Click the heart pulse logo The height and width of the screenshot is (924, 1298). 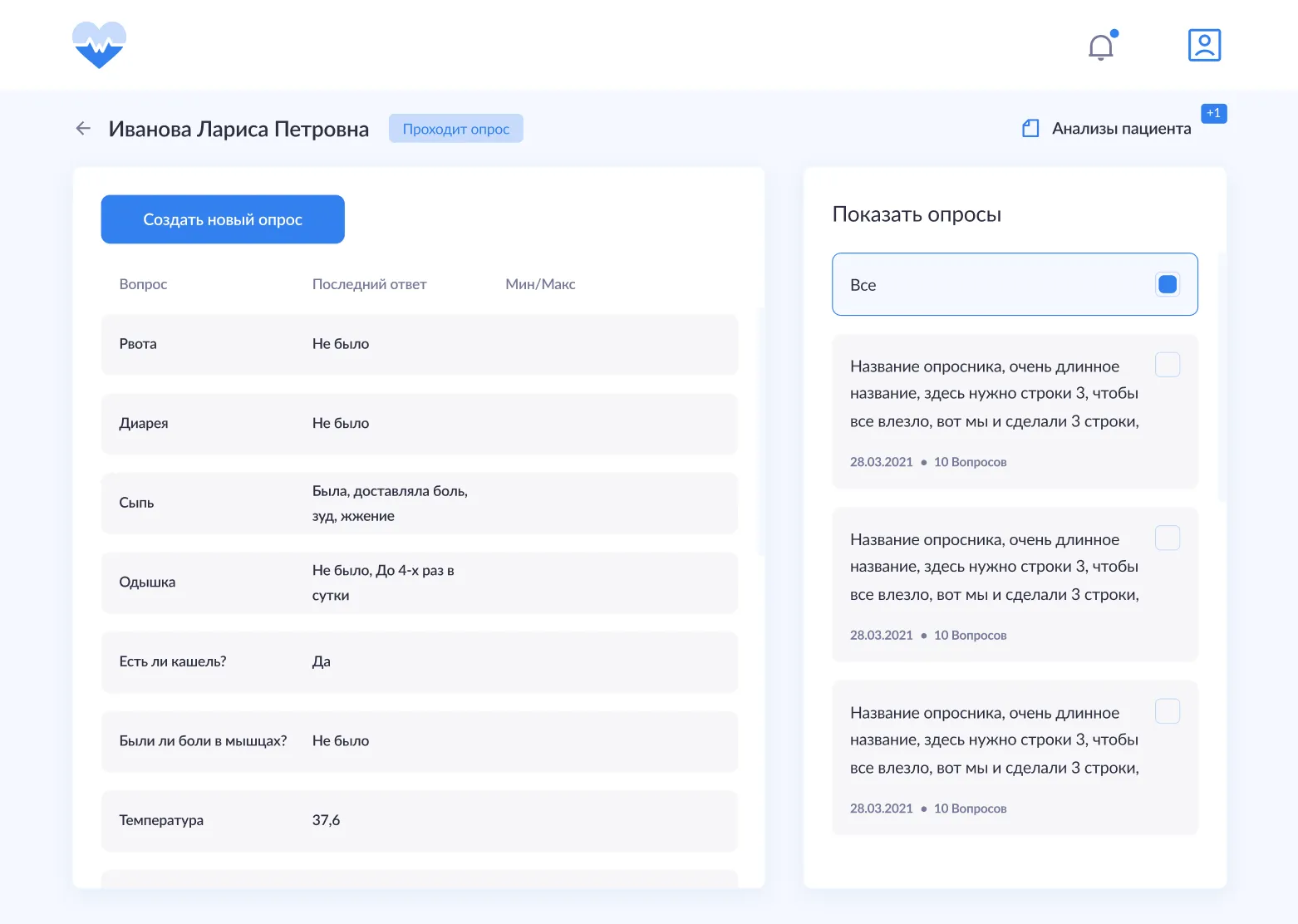click(x=99, y=45)
